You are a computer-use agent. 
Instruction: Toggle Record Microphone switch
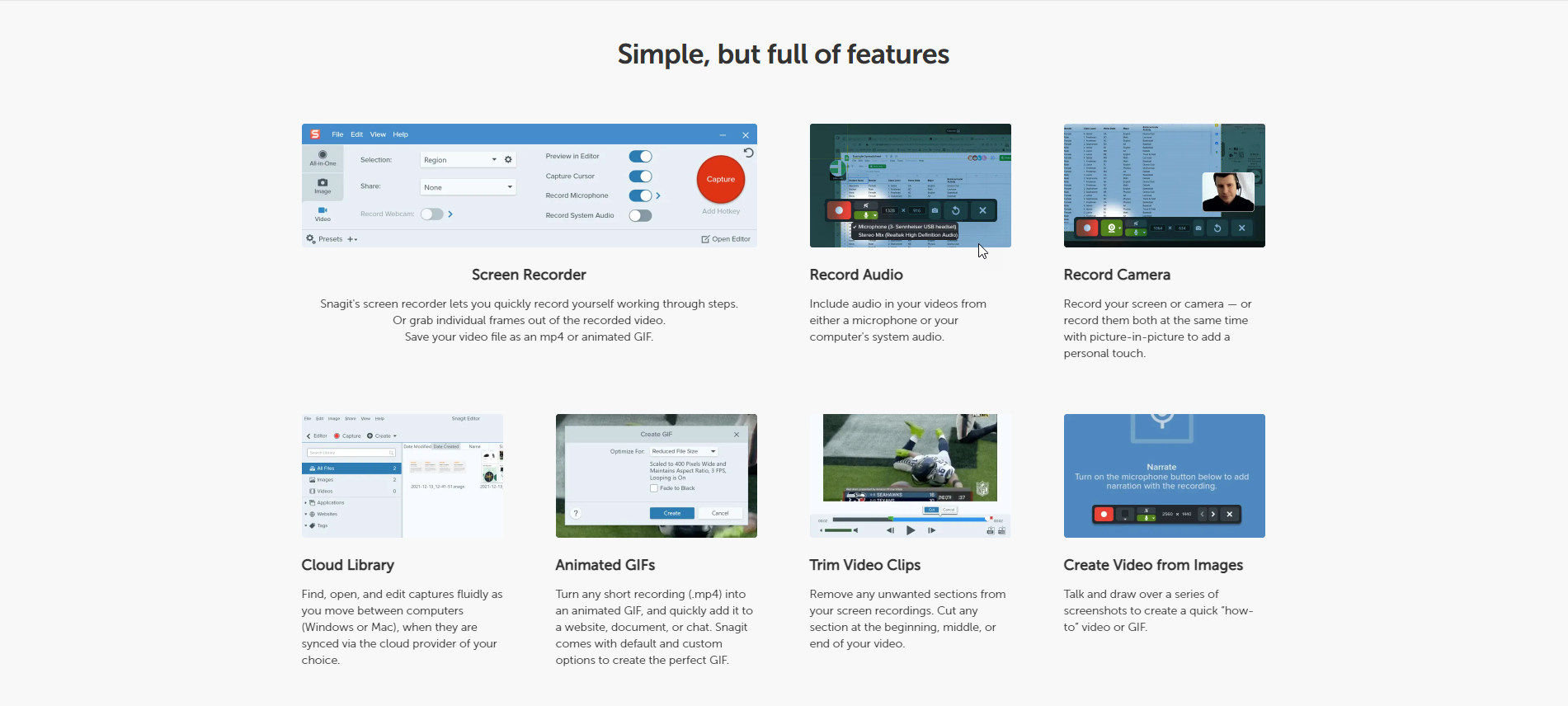(640, 195)
